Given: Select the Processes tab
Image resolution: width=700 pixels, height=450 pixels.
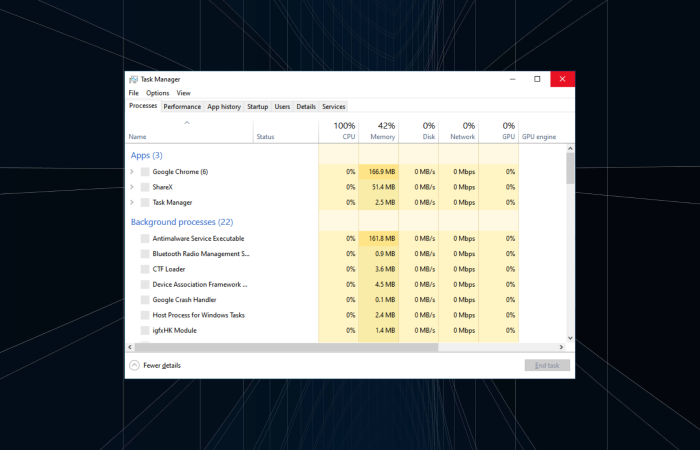Looking at the screenshot, I should (143, 106).
